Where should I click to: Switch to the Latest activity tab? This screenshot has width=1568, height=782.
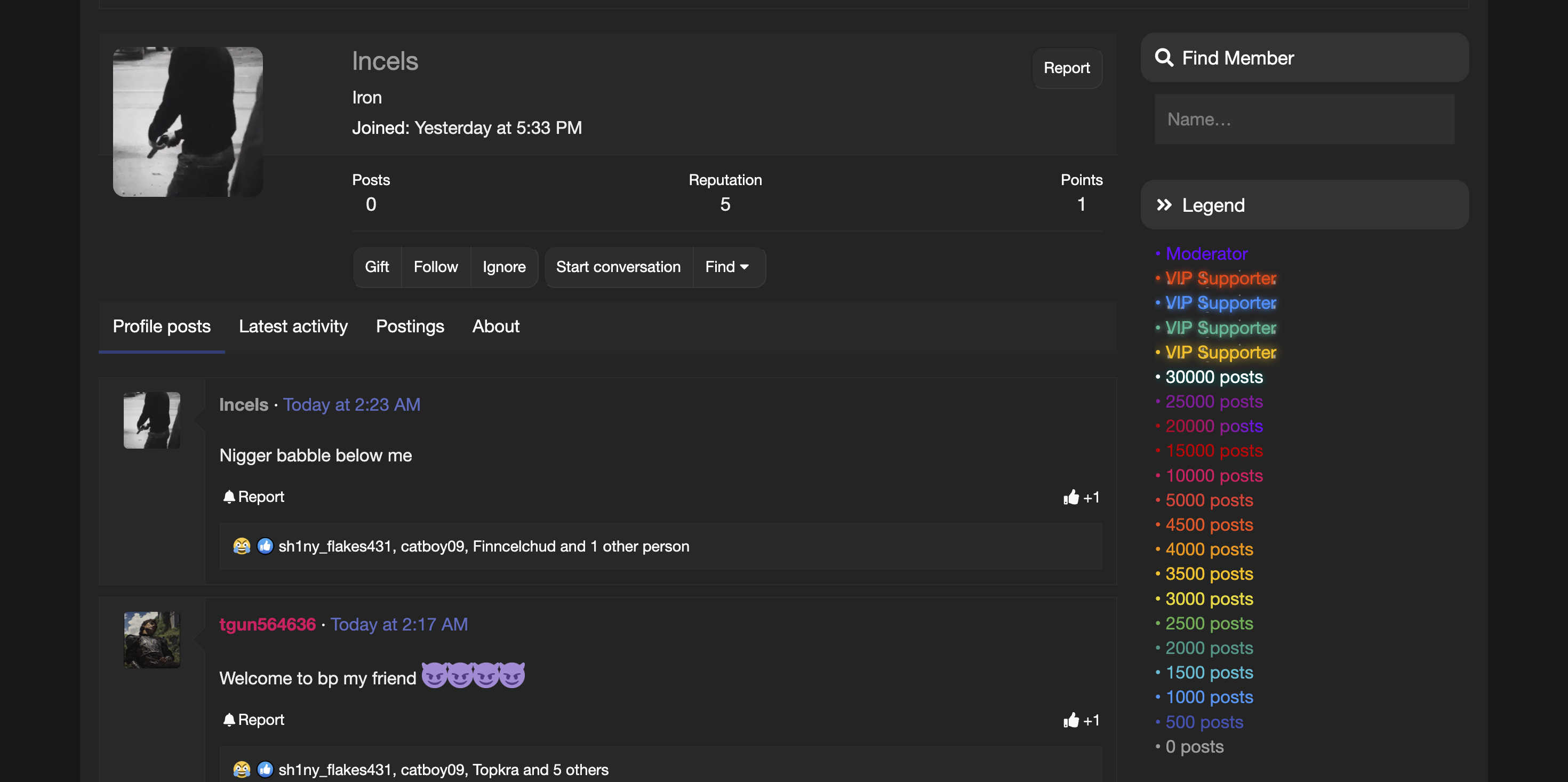(x=293, y=326)
